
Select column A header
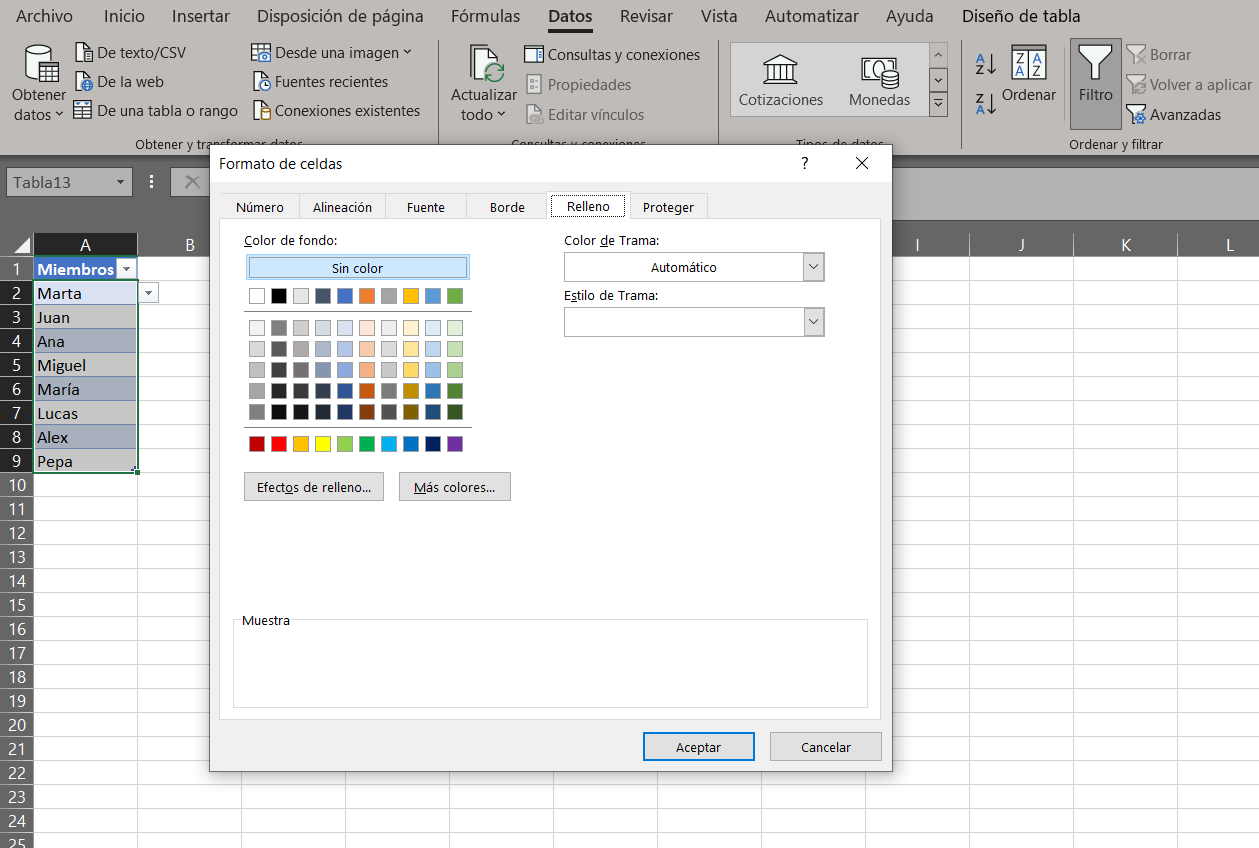click(x=85, y=245)
